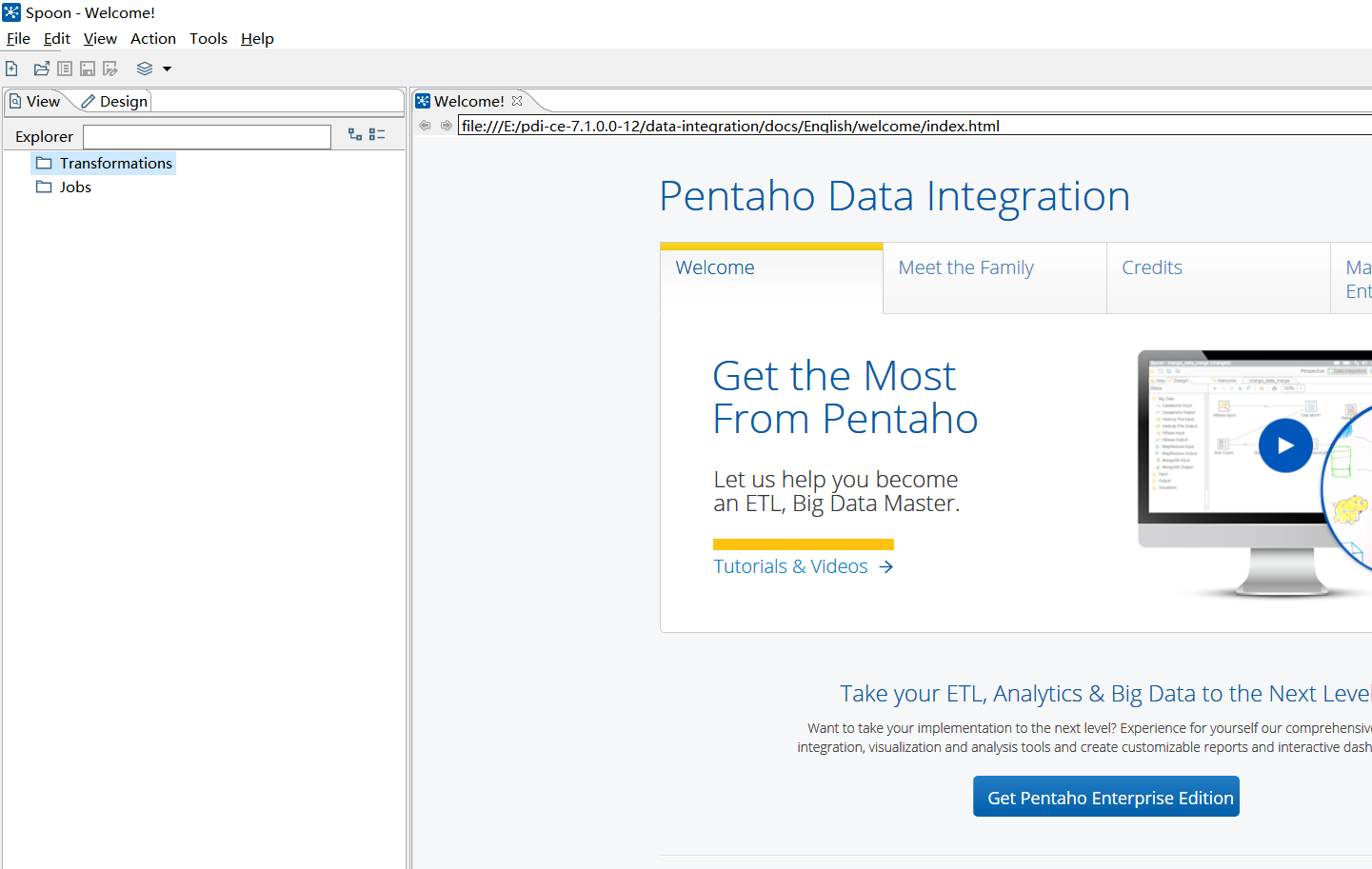Screen dimensions: 1372x869
Task: Open the Tools menu
Action: point(208,38)
